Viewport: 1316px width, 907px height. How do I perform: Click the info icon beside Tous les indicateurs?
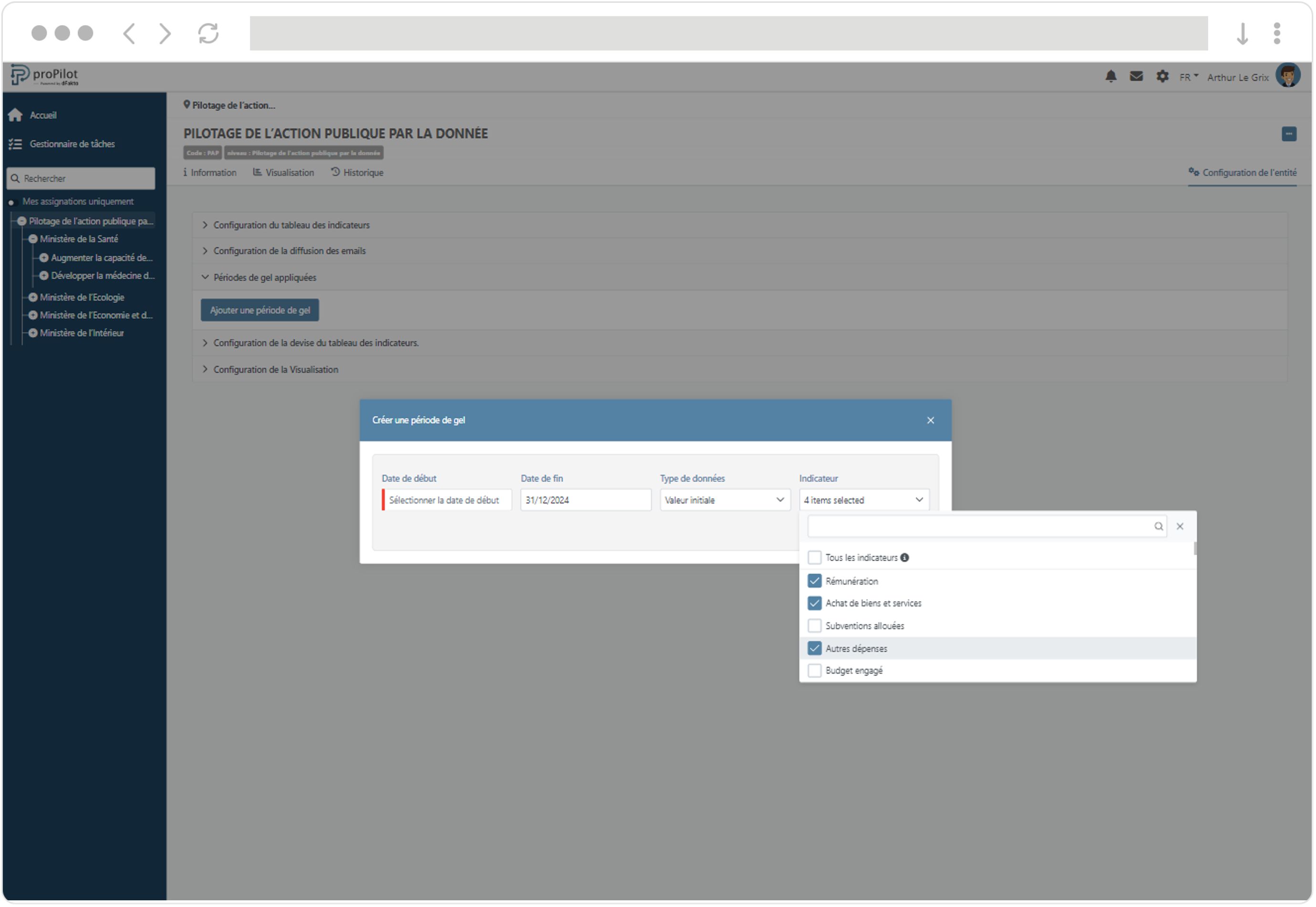coord(905,558)
